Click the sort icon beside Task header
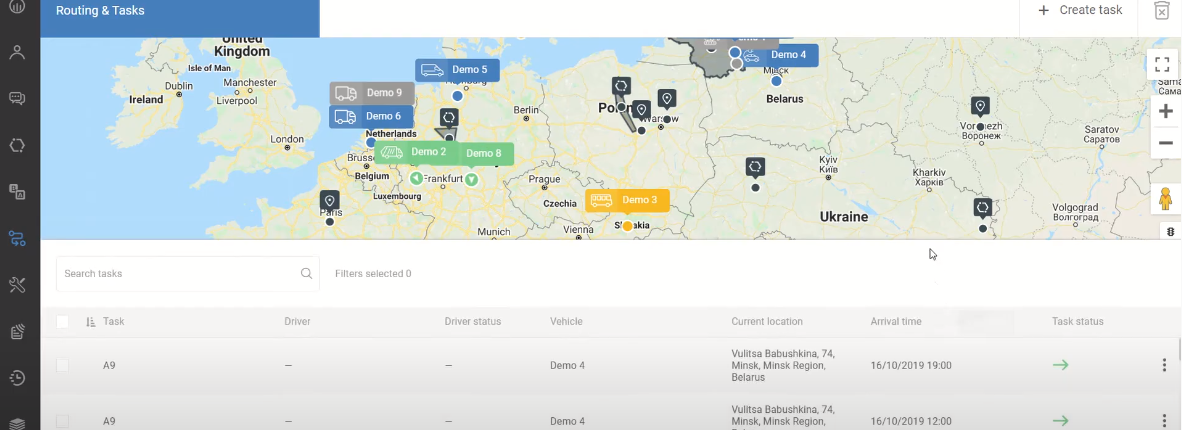This screenshot has width=1182, height=430. click(x=90, y=321)
